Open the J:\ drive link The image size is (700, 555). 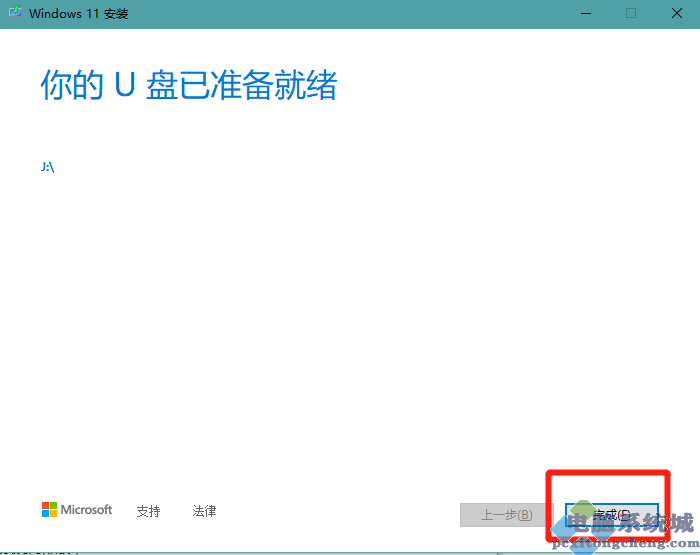47,167
